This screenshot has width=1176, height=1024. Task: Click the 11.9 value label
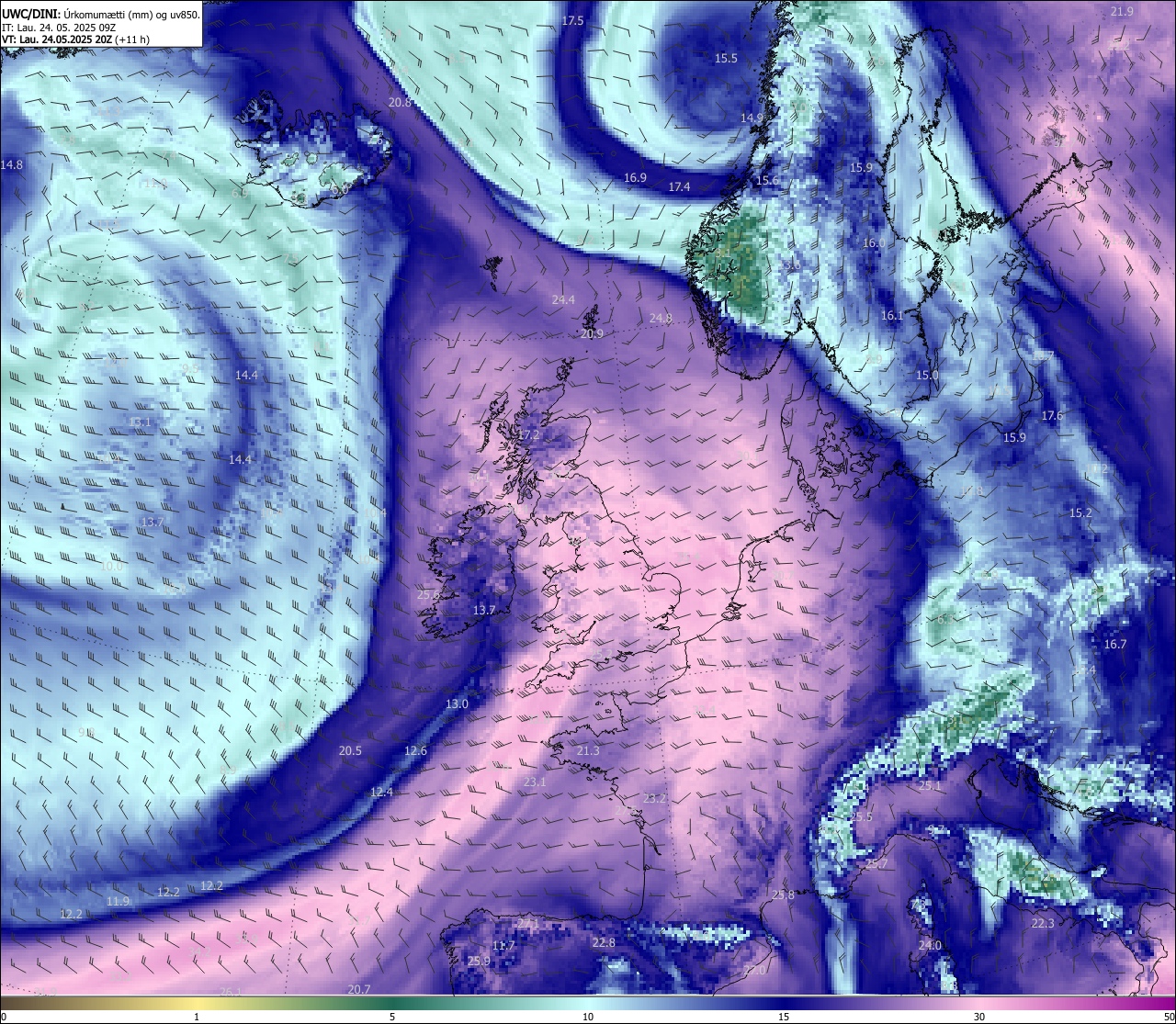click(118, 901)
